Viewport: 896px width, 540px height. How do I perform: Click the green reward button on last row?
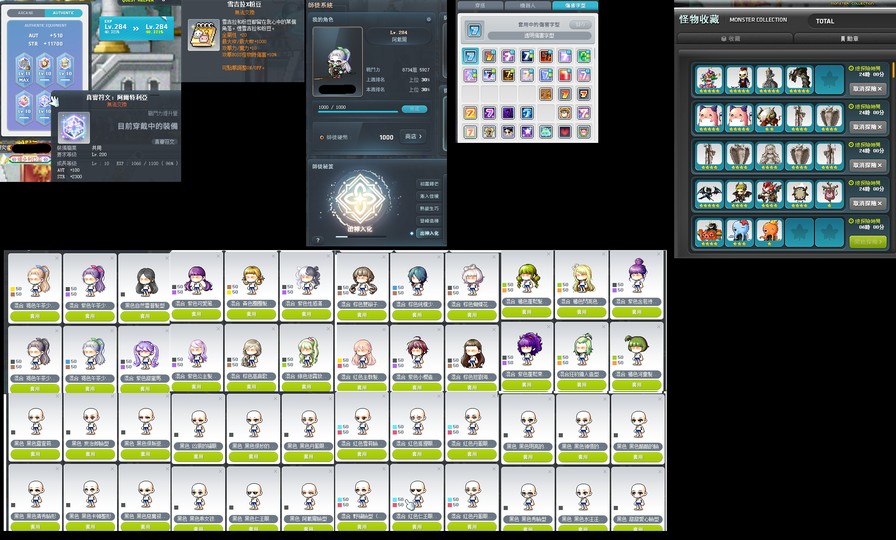(868, 241)
